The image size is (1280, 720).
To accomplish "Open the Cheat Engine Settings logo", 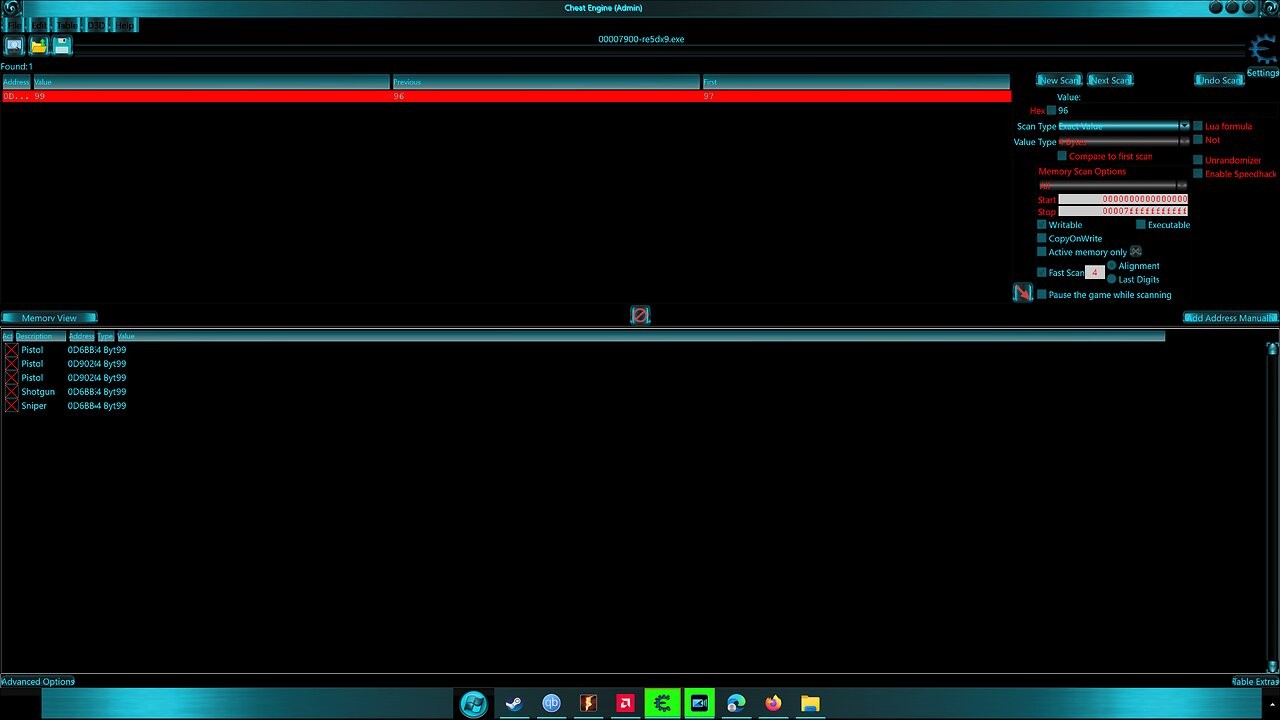I will tap(1263, 50).
